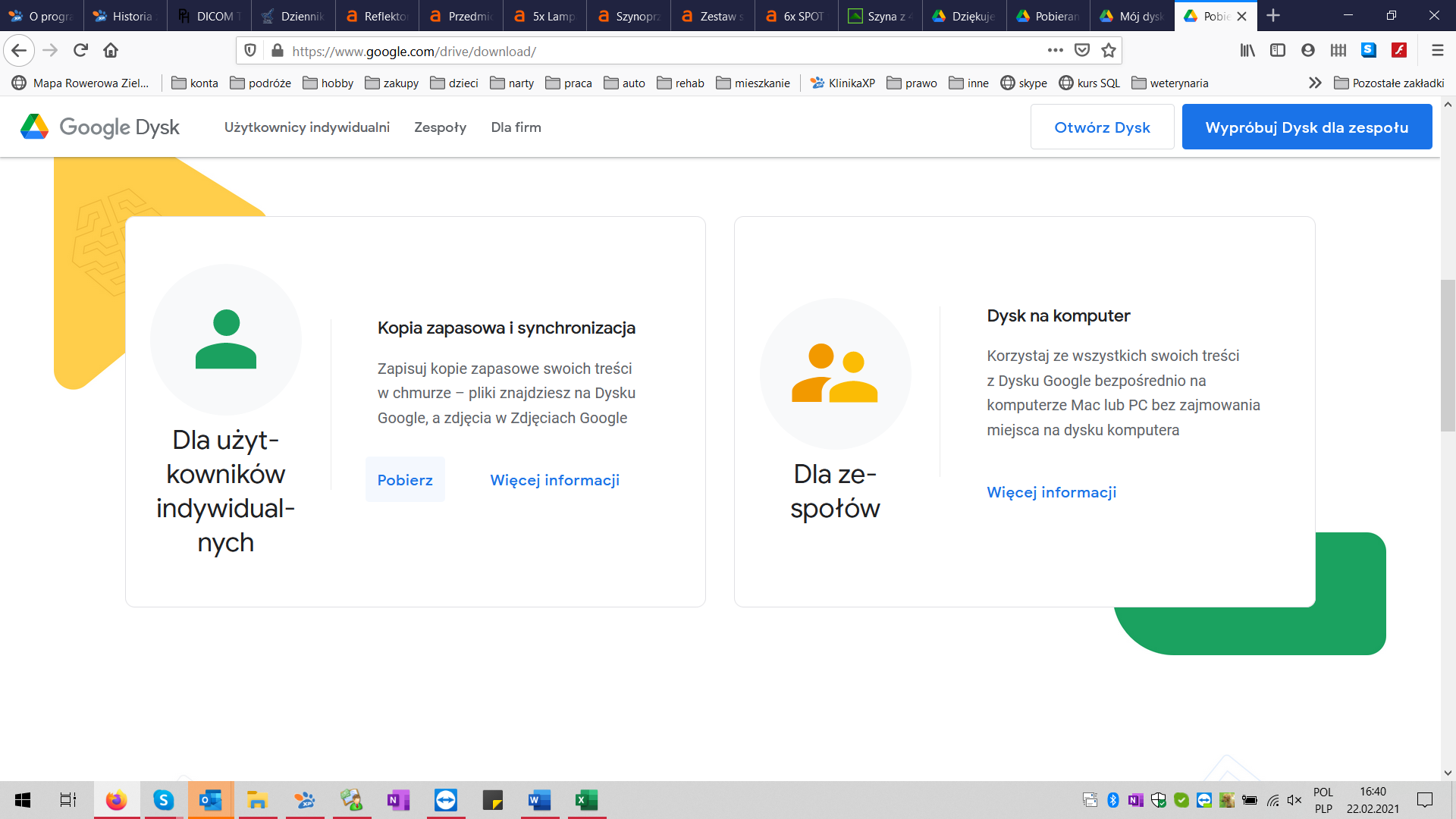
Task: Open the Google Dysk logo link
Action: [x=100, y=127]
